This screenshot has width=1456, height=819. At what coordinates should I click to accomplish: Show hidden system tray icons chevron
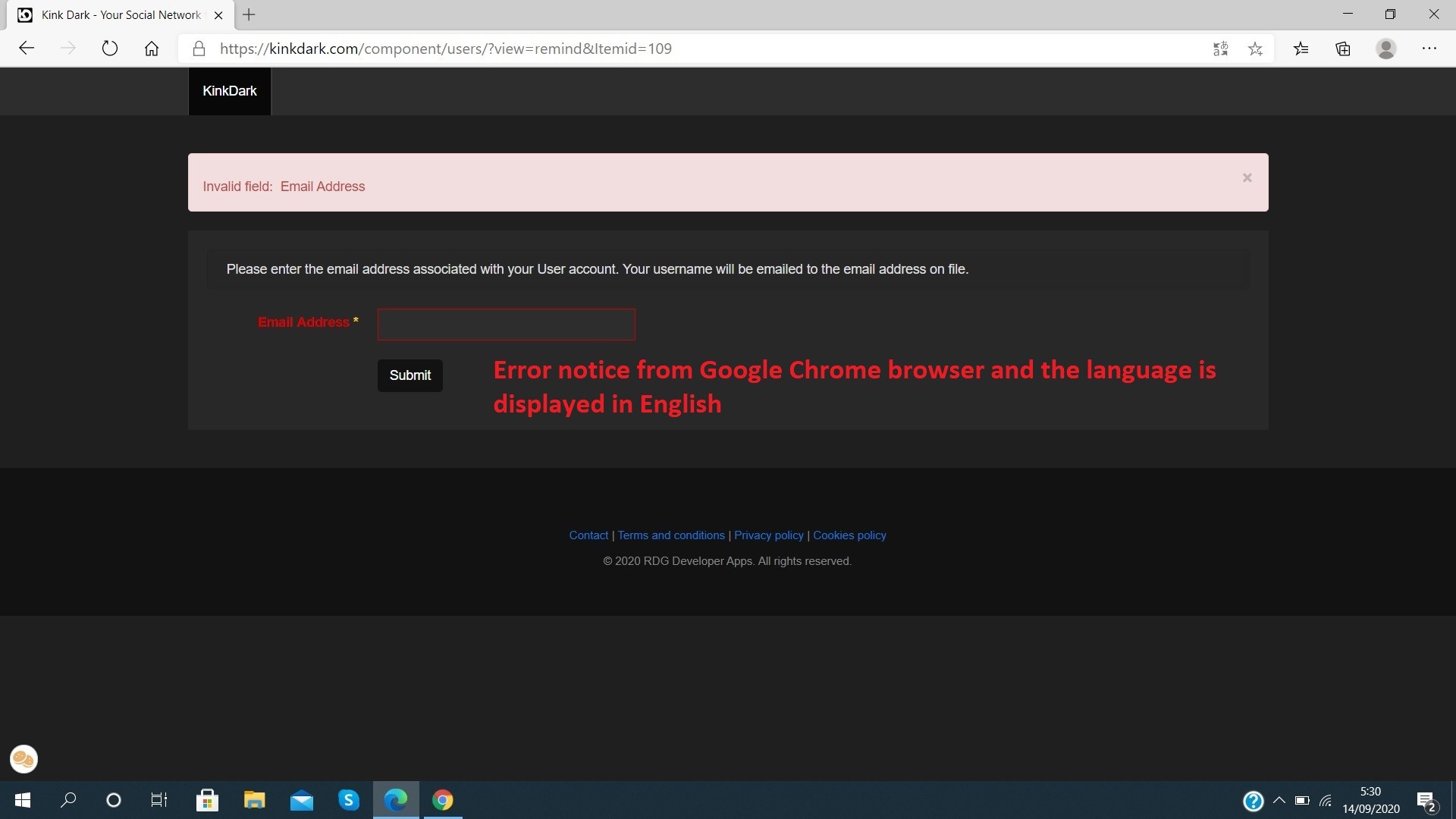tap(1279, 800)
